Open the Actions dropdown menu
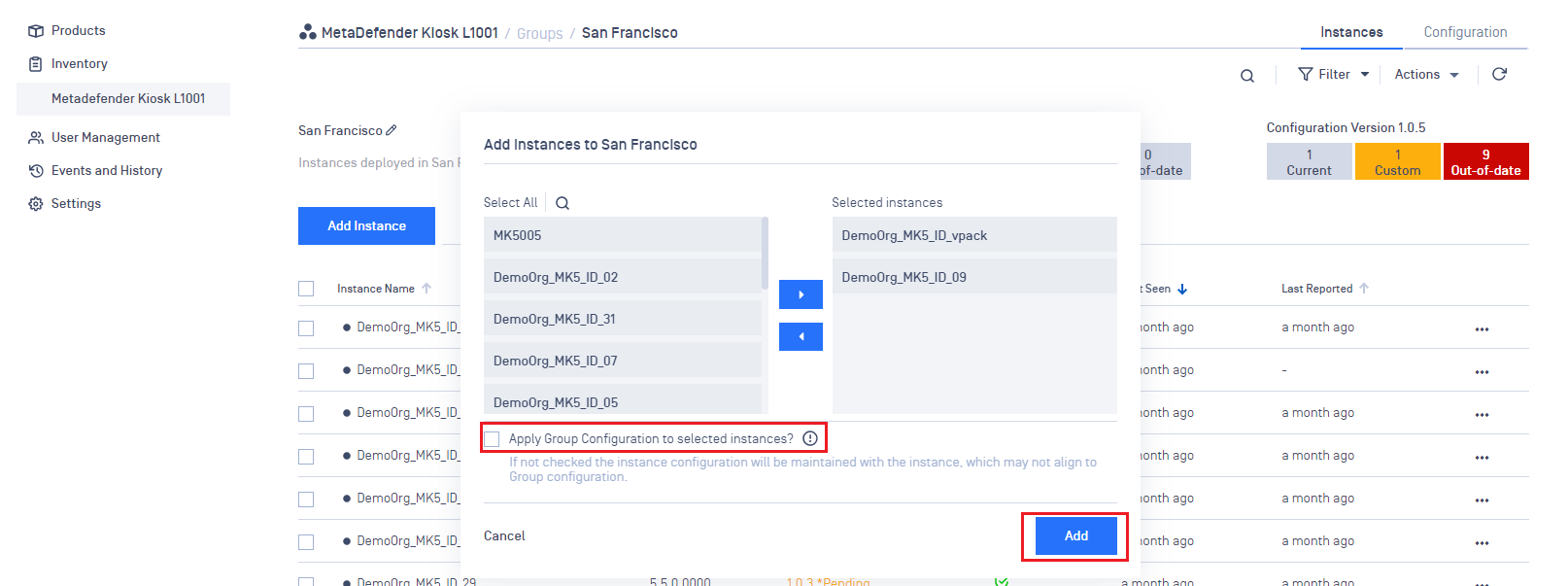1568x586 pixels. pyautogui.click(x=1427, y=74)
